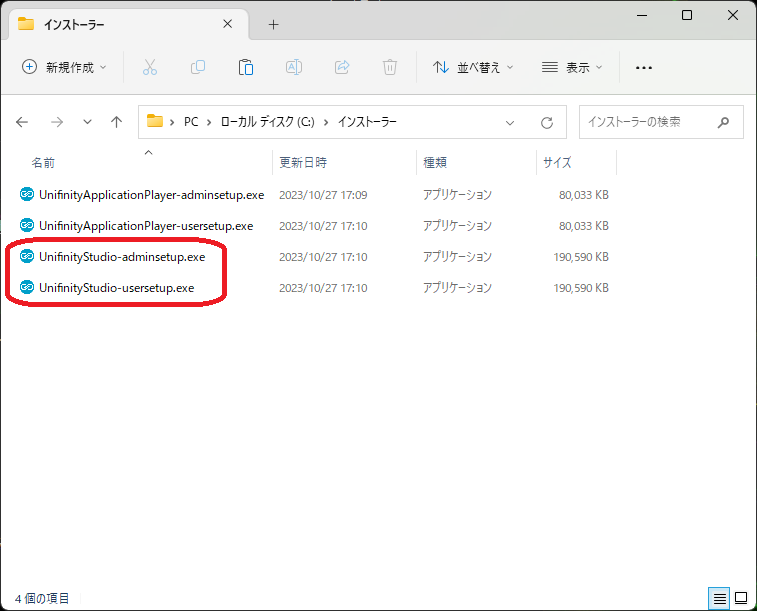Select UnifinityStudio-adminsetup.exe file
The image size is (757, 611).
[121, 257]
